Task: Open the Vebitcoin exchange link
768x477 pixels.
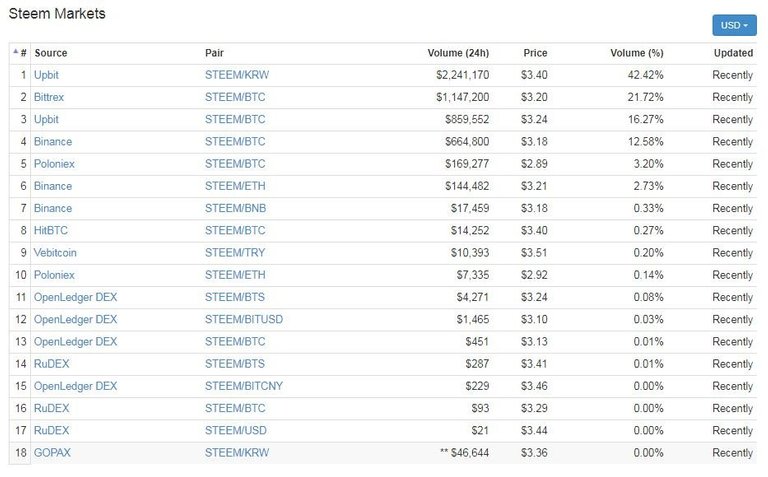Action: 55,253
